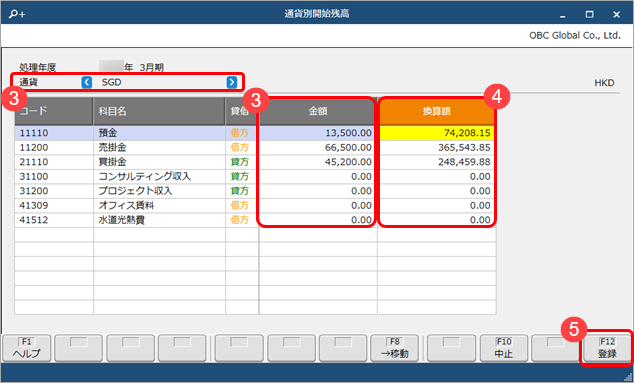Close the 通貨別開始残高 window
The width and height of the screenshot is (634, 383).
tap(616, 15)
